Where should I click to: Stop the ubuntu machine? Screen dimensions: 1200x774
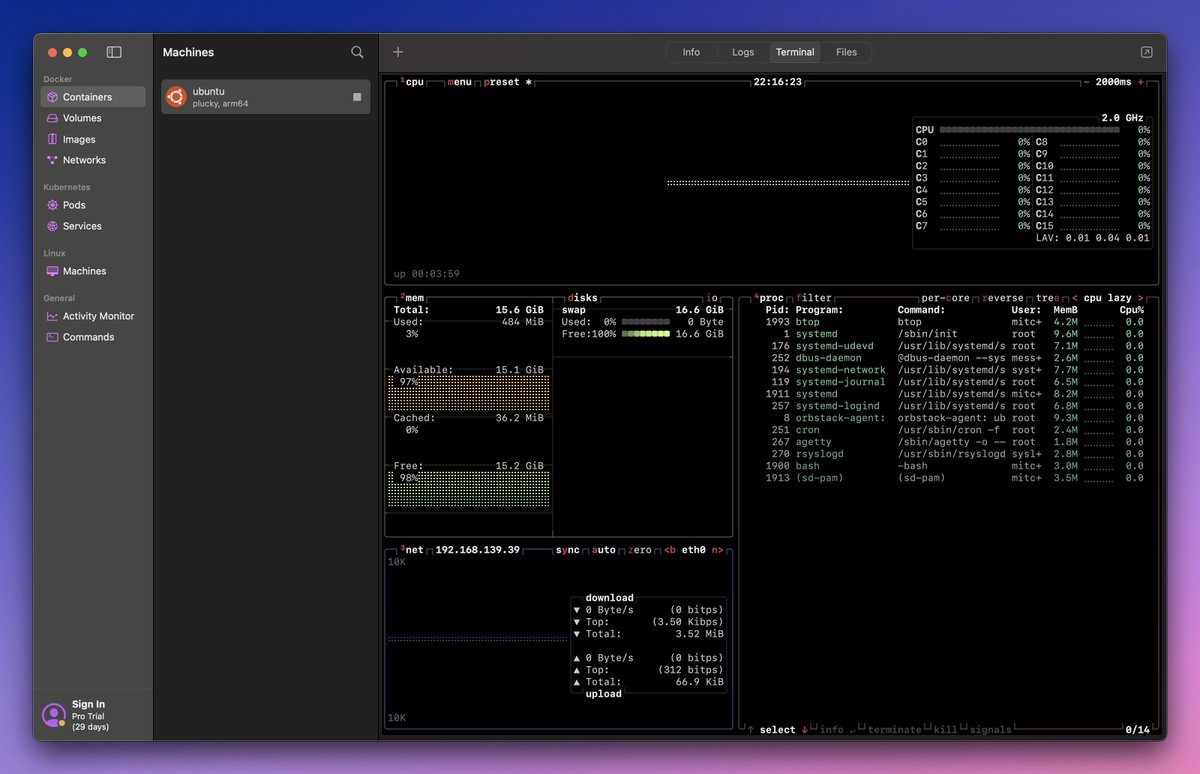[355, 96]
